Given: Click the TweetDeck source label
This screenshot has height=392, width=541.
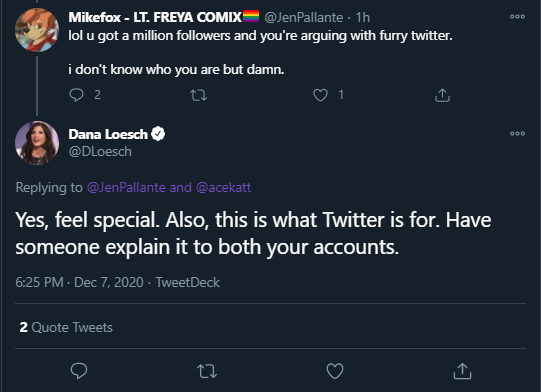Looking at the screenshot, I should tap(188, 282).
